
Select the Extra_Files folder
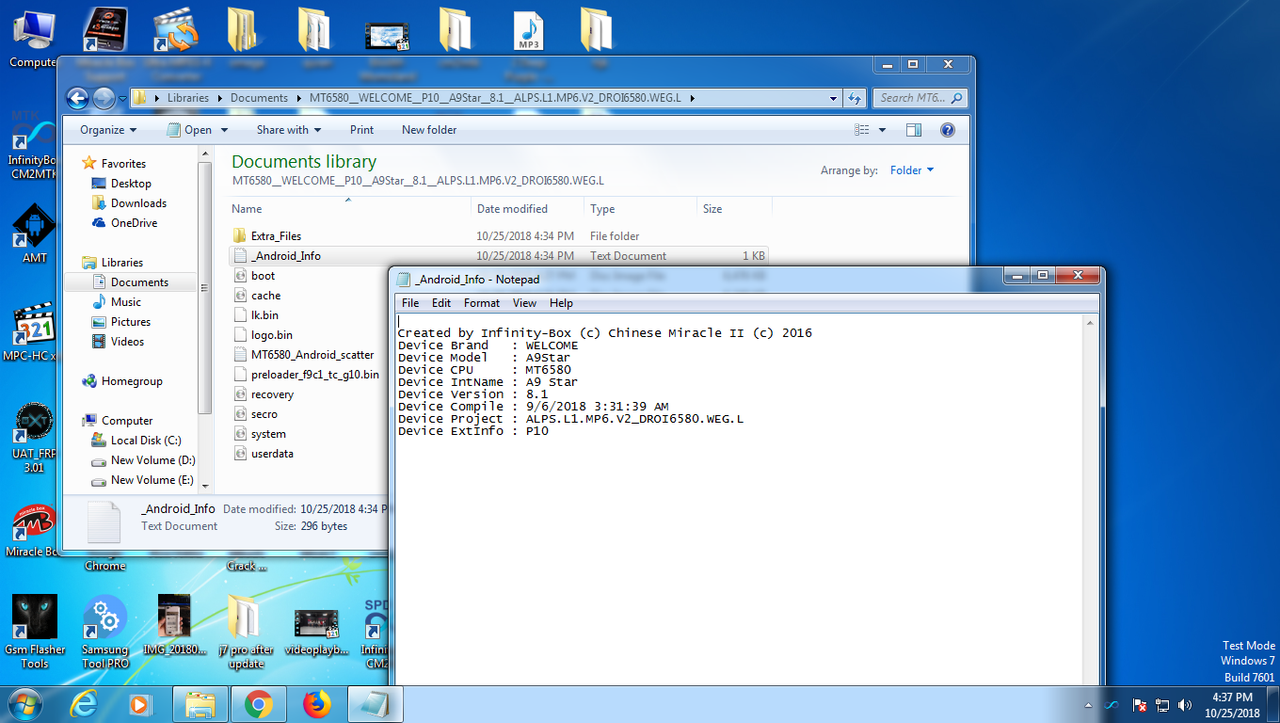[x=276, y=236]
